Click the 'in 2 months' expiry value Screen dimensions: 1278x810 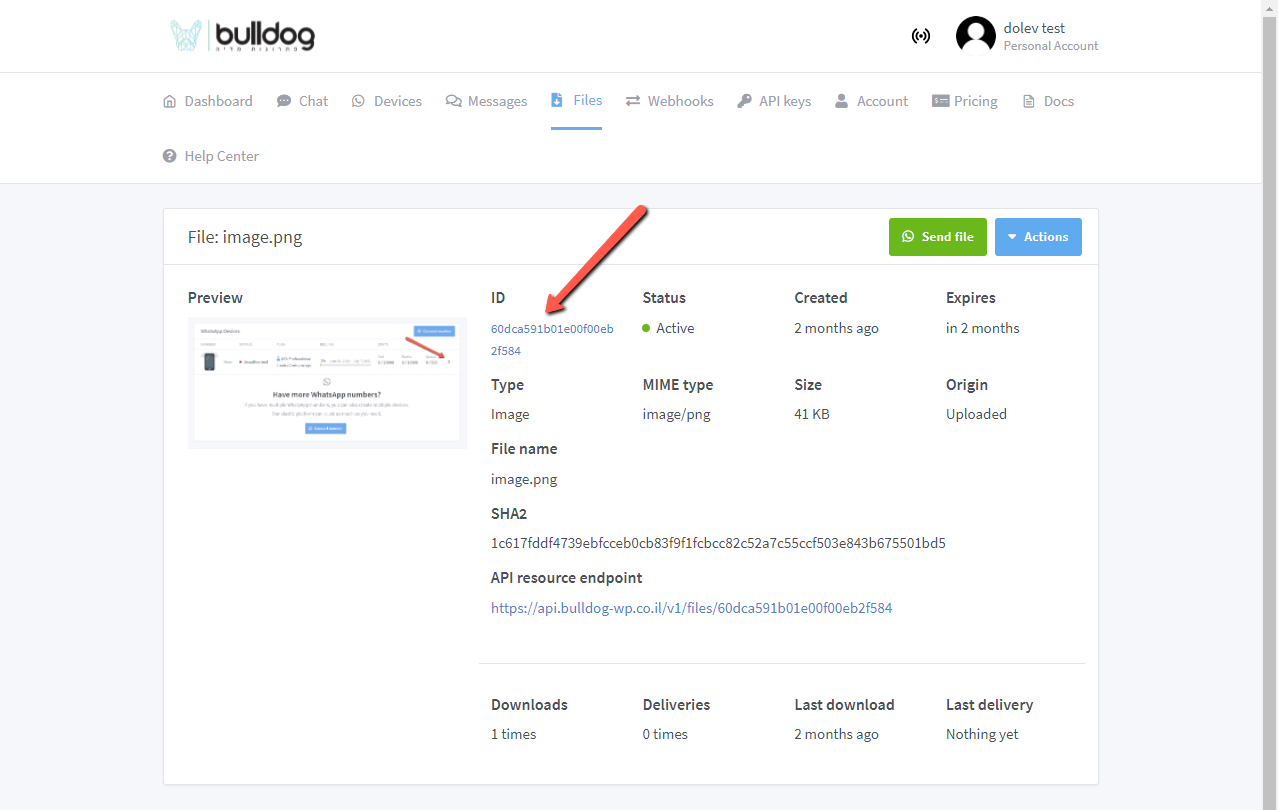pos(983,328)
